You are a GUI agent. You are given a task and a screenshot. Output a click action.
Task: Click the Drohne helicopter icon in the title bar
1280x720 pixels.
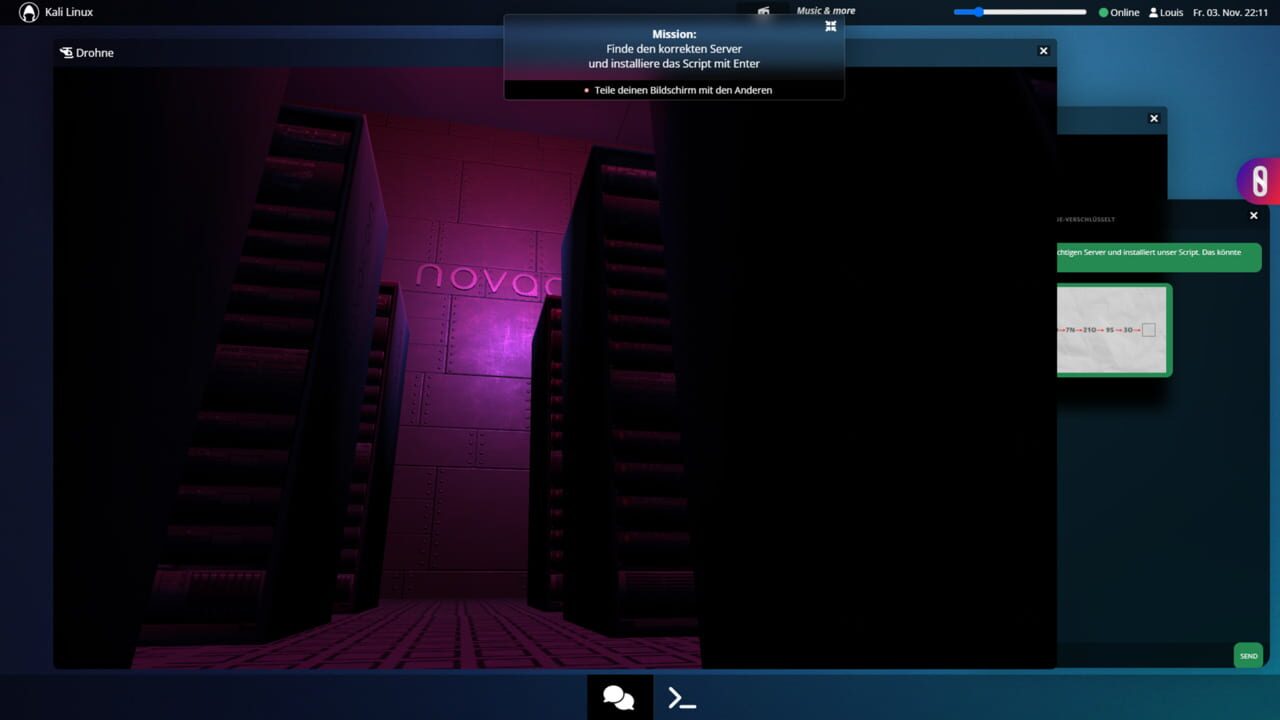point(66,53)
